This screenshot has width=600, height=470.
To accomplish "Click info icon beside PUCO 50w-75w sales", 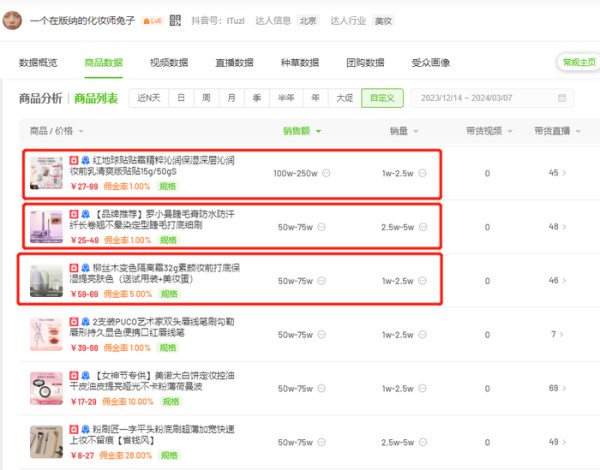I will [x=321, y=335].
